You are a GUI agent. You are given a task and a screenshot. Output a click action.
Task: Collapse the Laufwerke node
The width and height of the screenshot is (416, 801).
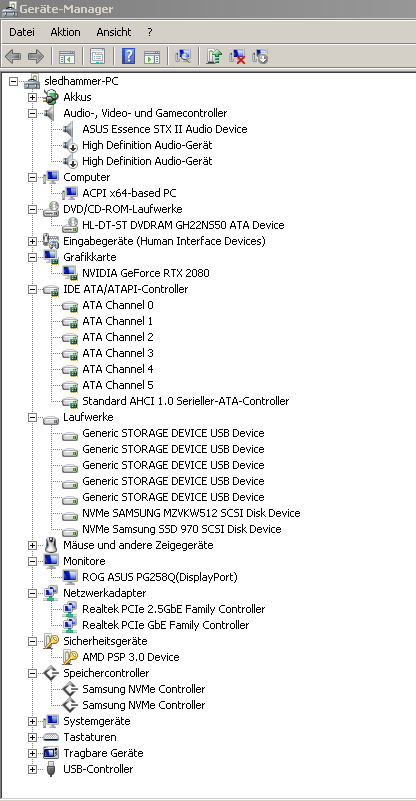click(33, 417)
